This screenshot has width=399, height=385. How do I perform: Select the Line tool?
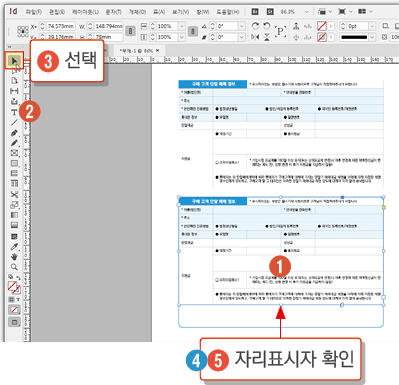(14, 122)
